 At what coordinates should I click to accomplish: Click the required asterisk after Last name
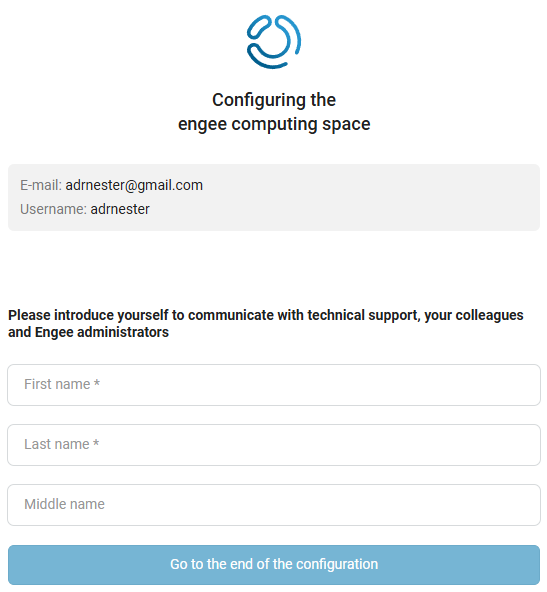[96, 443]
